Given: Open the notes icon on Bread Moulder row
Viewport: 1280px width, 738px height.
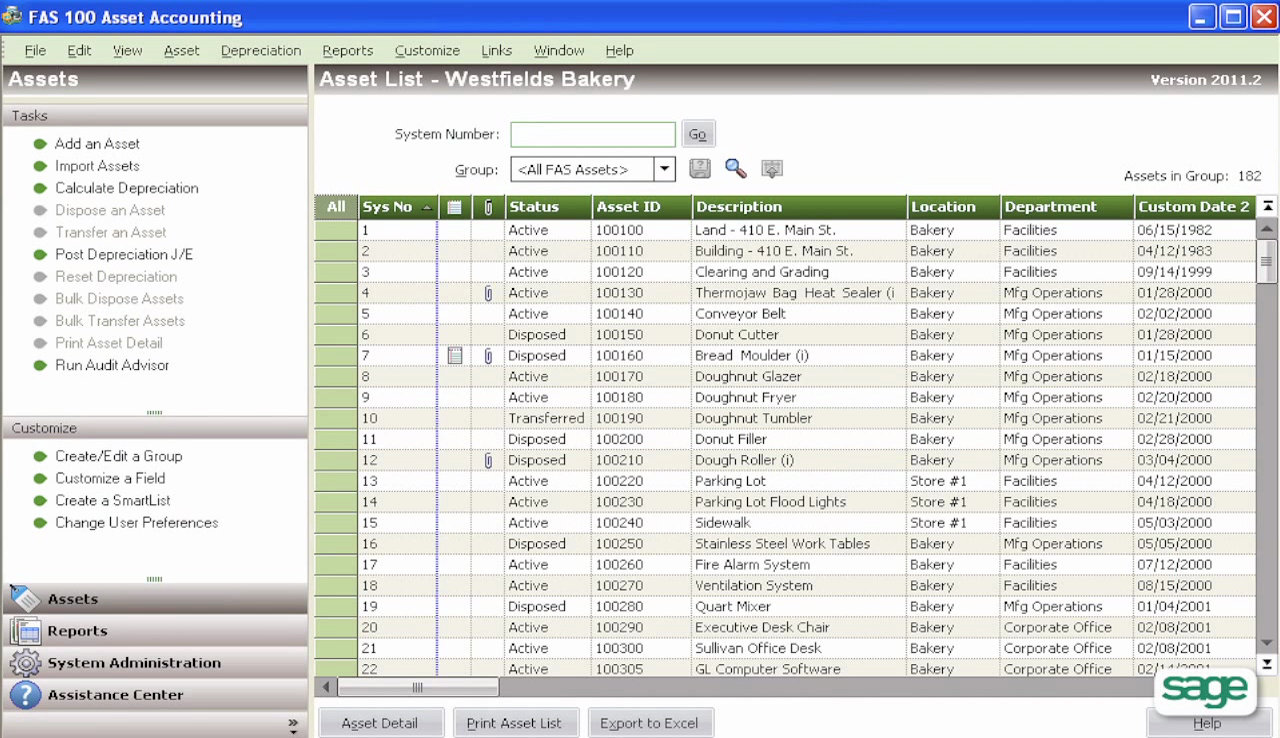Looking at the screenshot, I should [x=455, y=356].
